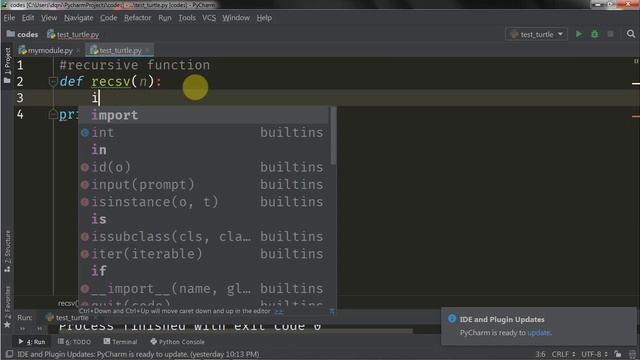Open Search Everywhere magnifier icon
Viewport: 640px width, 360px height.
coord(631,34)
